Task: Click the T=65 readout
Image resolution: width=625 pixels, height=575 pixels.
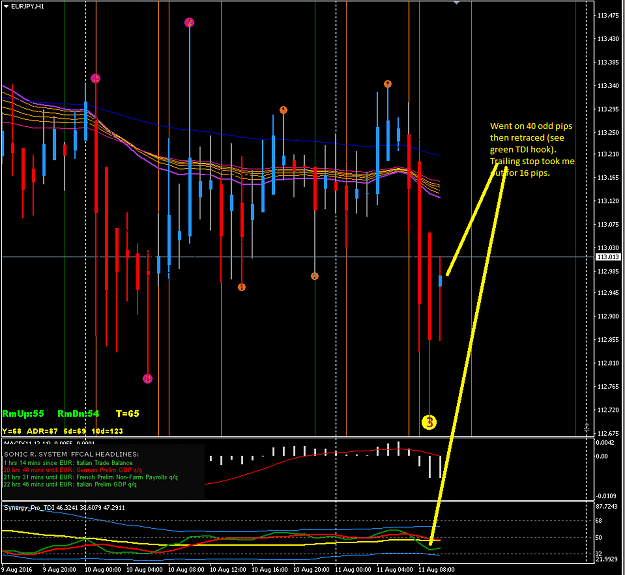Action: (x=128, y=414)
